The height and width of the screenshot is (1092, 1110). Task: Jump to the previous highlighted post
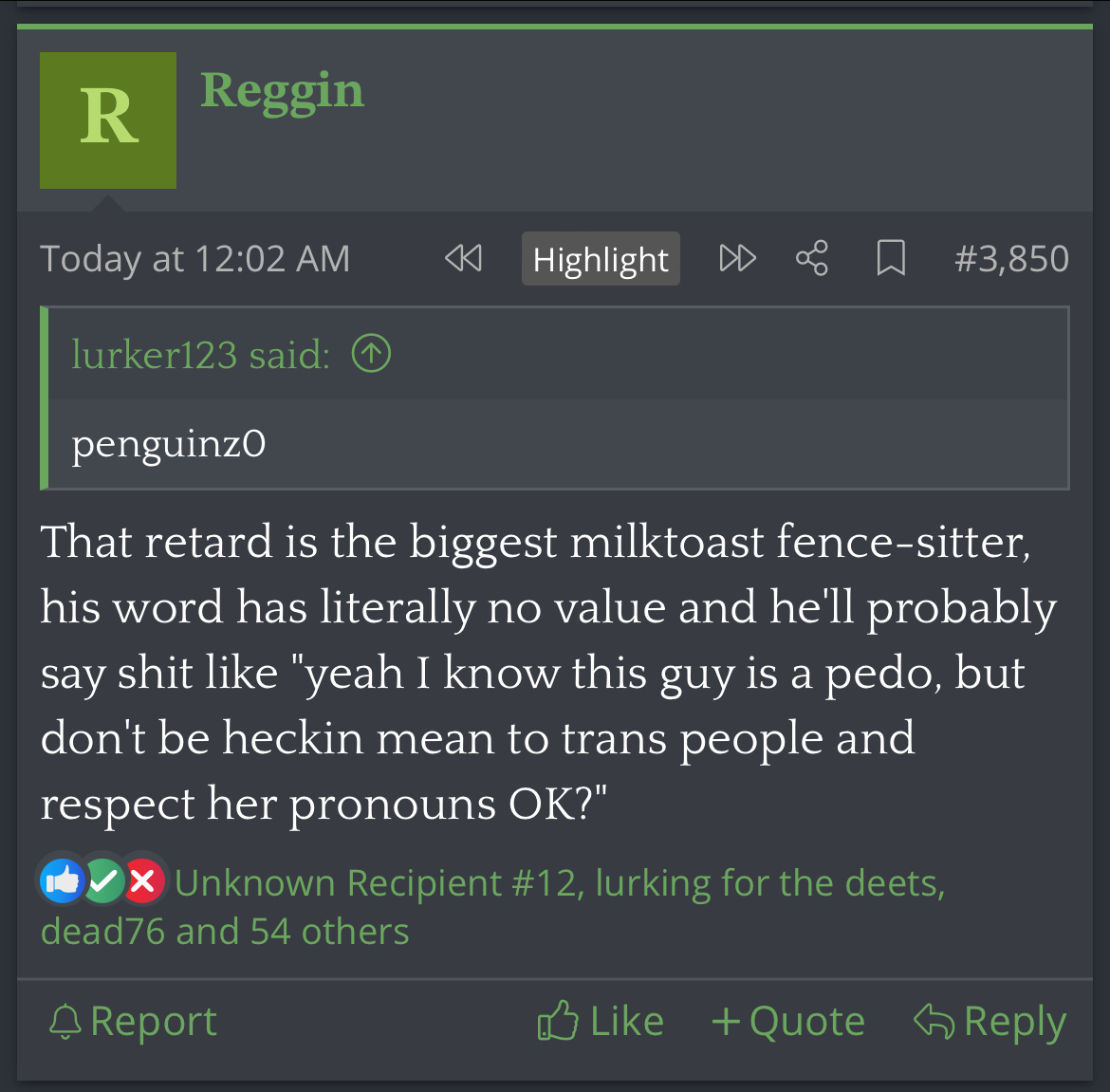point(463,258)
